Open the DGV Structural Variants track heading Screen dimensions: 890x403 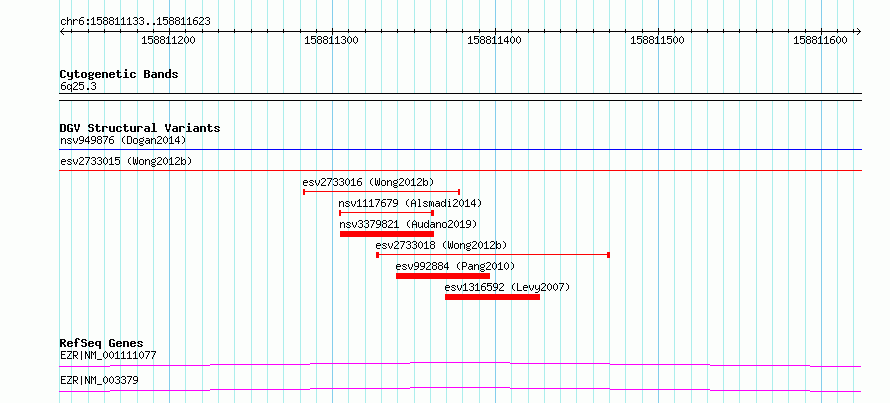tap(140, 128)
